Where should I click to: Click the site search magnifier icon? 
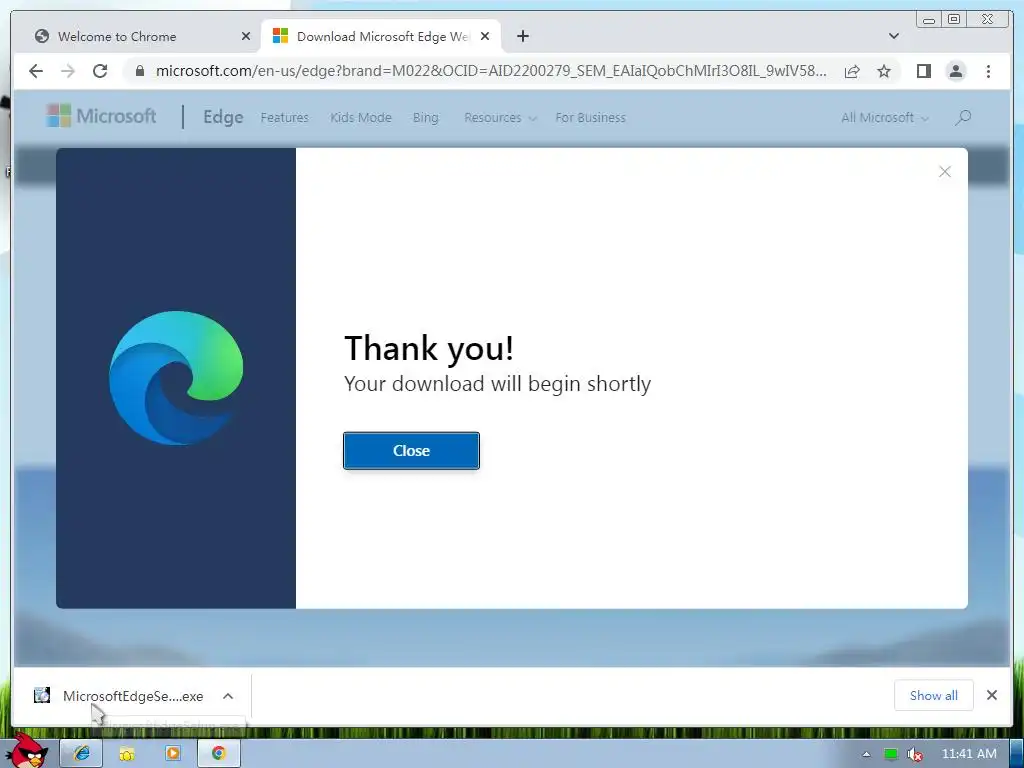tap(963, 118)
